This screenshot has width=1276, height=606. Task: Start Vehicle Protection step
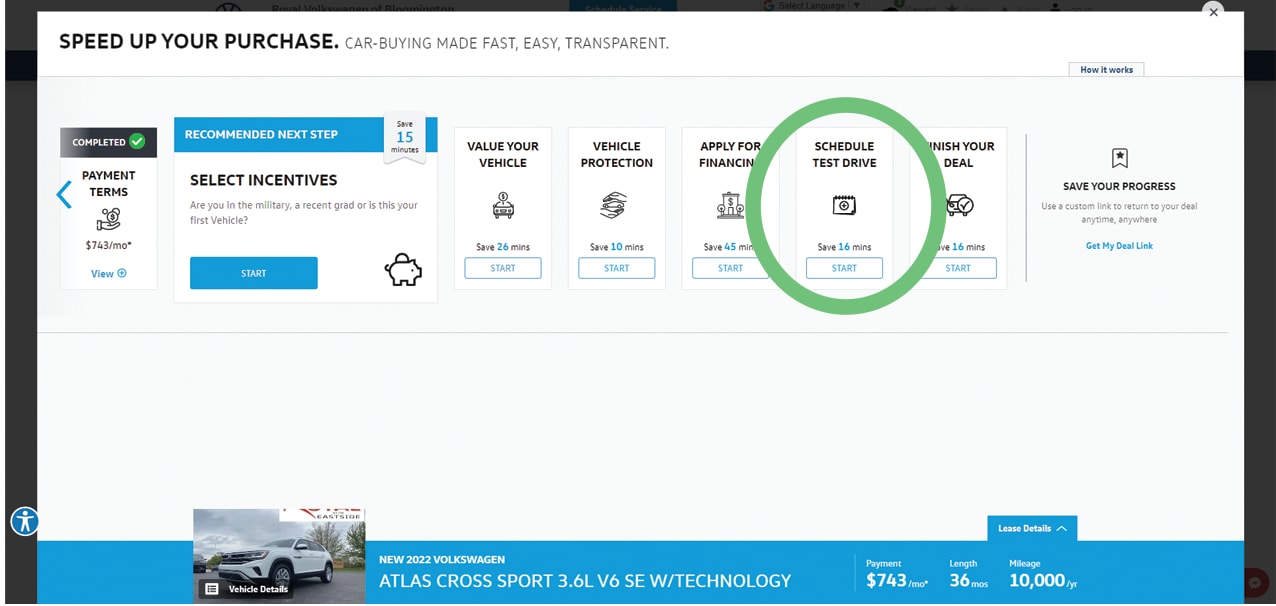click(617, 268)
